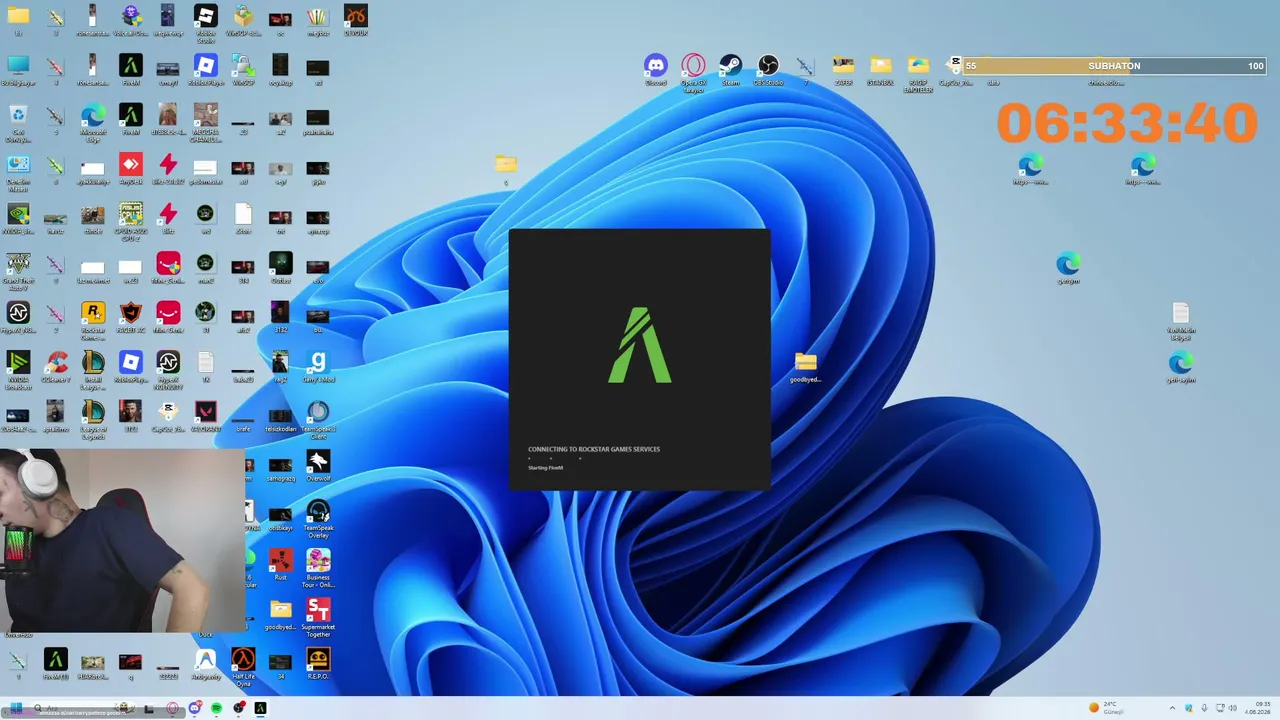Image resolution: width=1280 pixels, height=720 pixels.
Task: Launch the VALORANT desktop shortcut
Action: click(205, 416)
